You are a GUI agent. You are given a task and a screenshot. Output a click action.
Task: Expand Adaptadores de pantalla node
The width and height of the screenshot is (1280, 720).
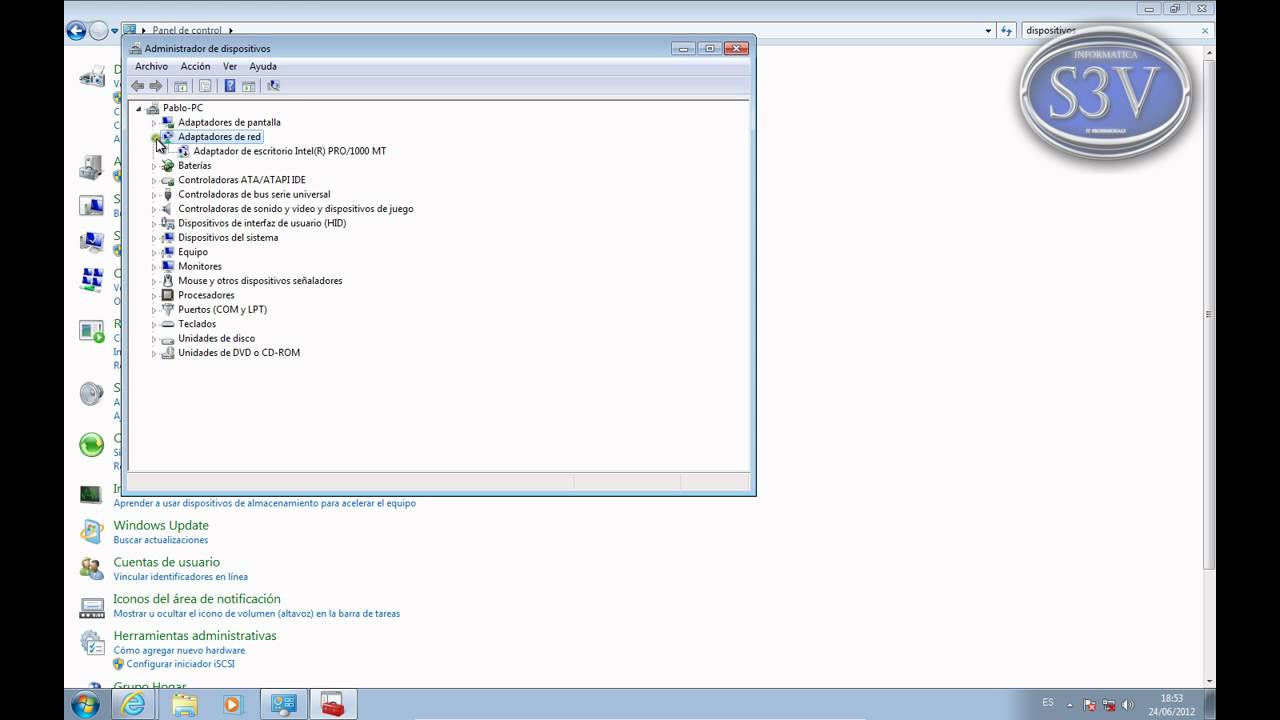pos(154,122)
